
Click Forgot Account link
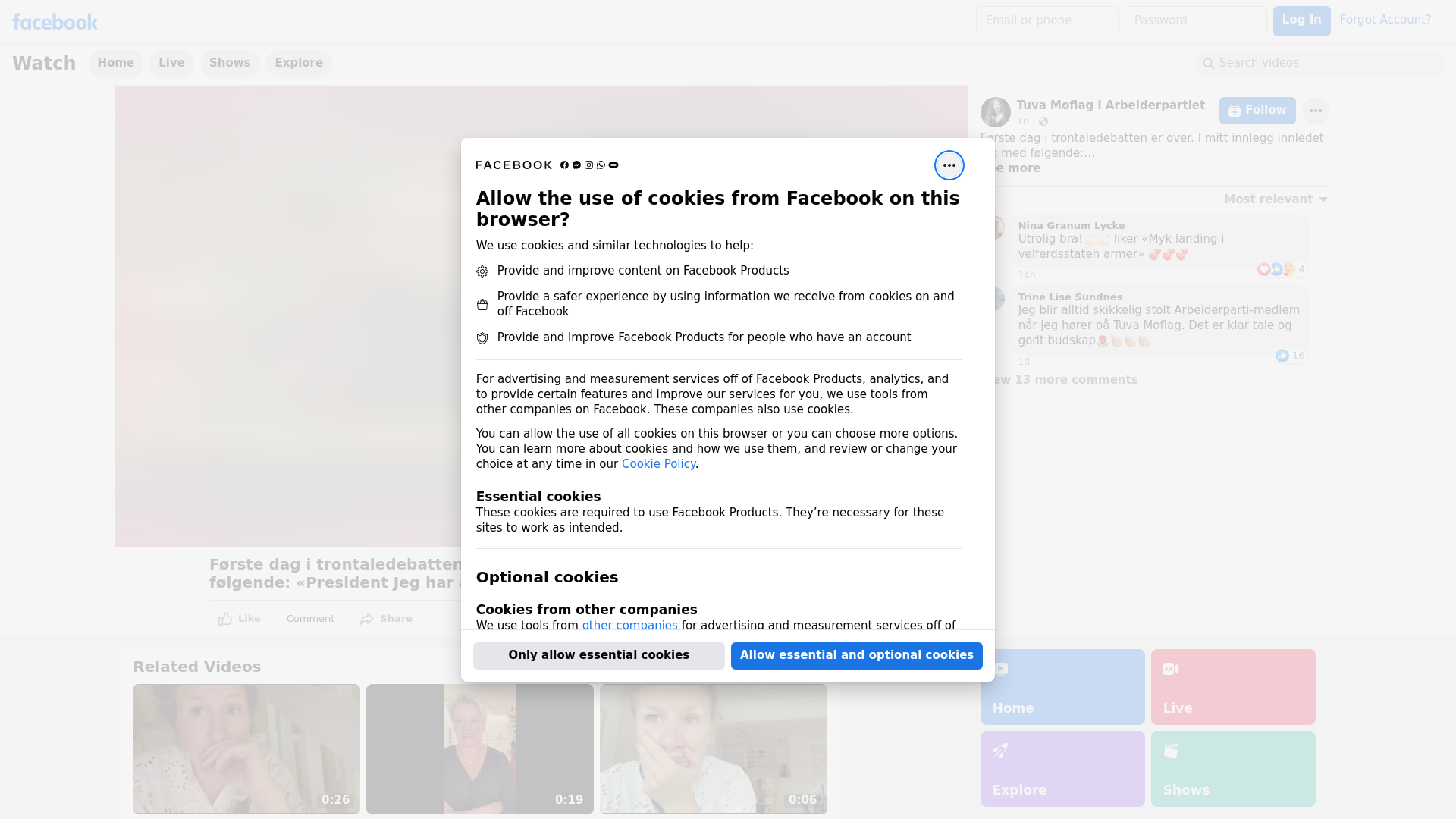[x=1385, y=20]
